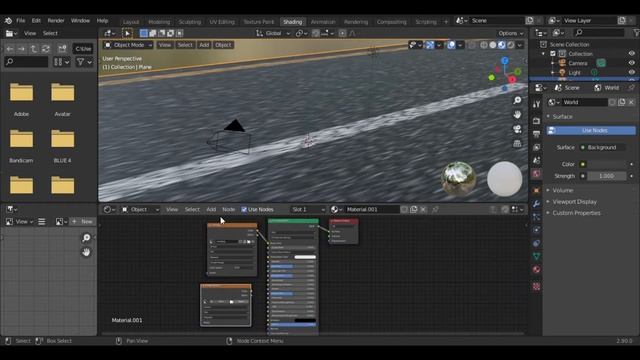Viewport: 640px width, 360px height.
Task: Open the viewport Select menu
Action: 185,45
